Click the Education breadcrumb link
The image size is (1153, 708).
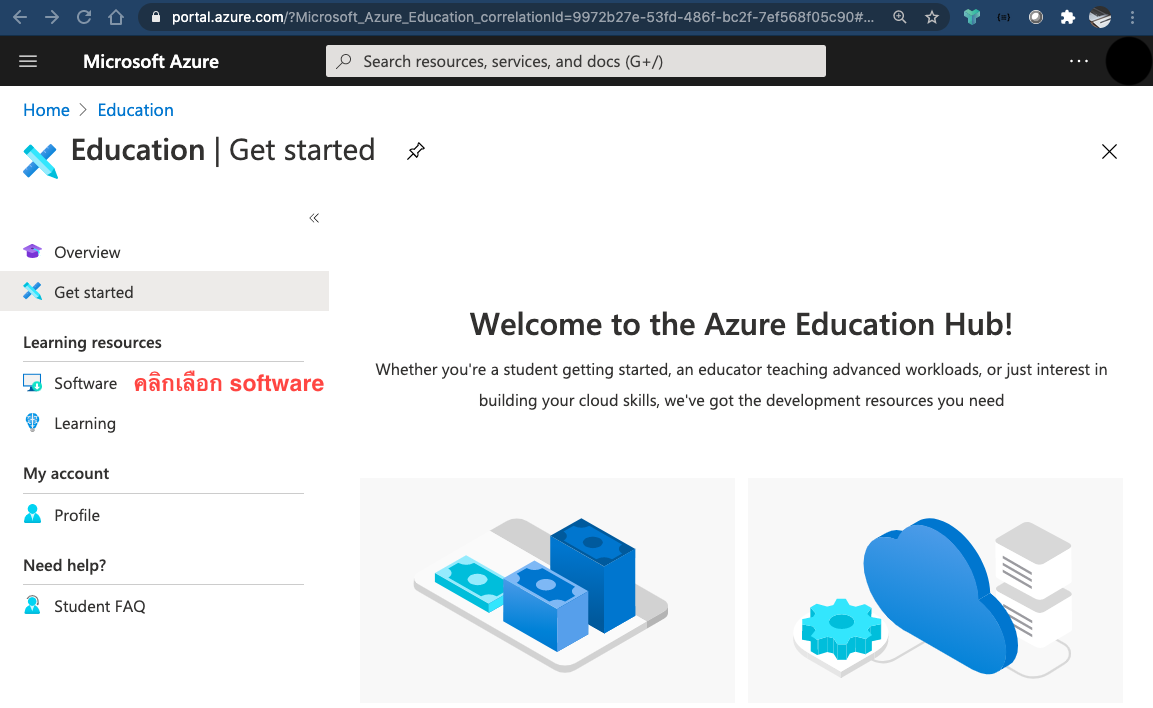tap(135, 110)
